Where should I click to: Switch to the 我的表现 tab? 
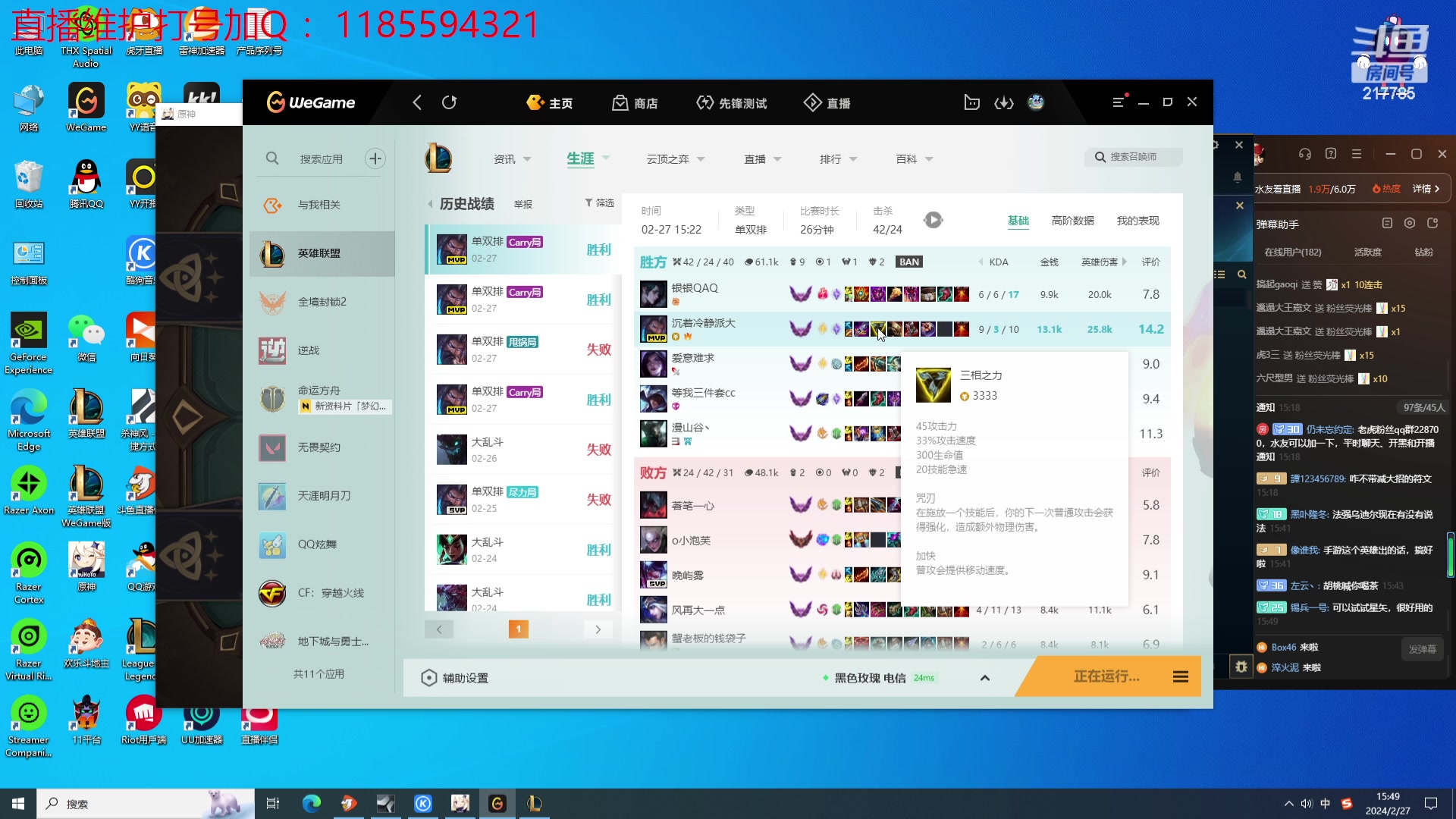point(1137,221)
